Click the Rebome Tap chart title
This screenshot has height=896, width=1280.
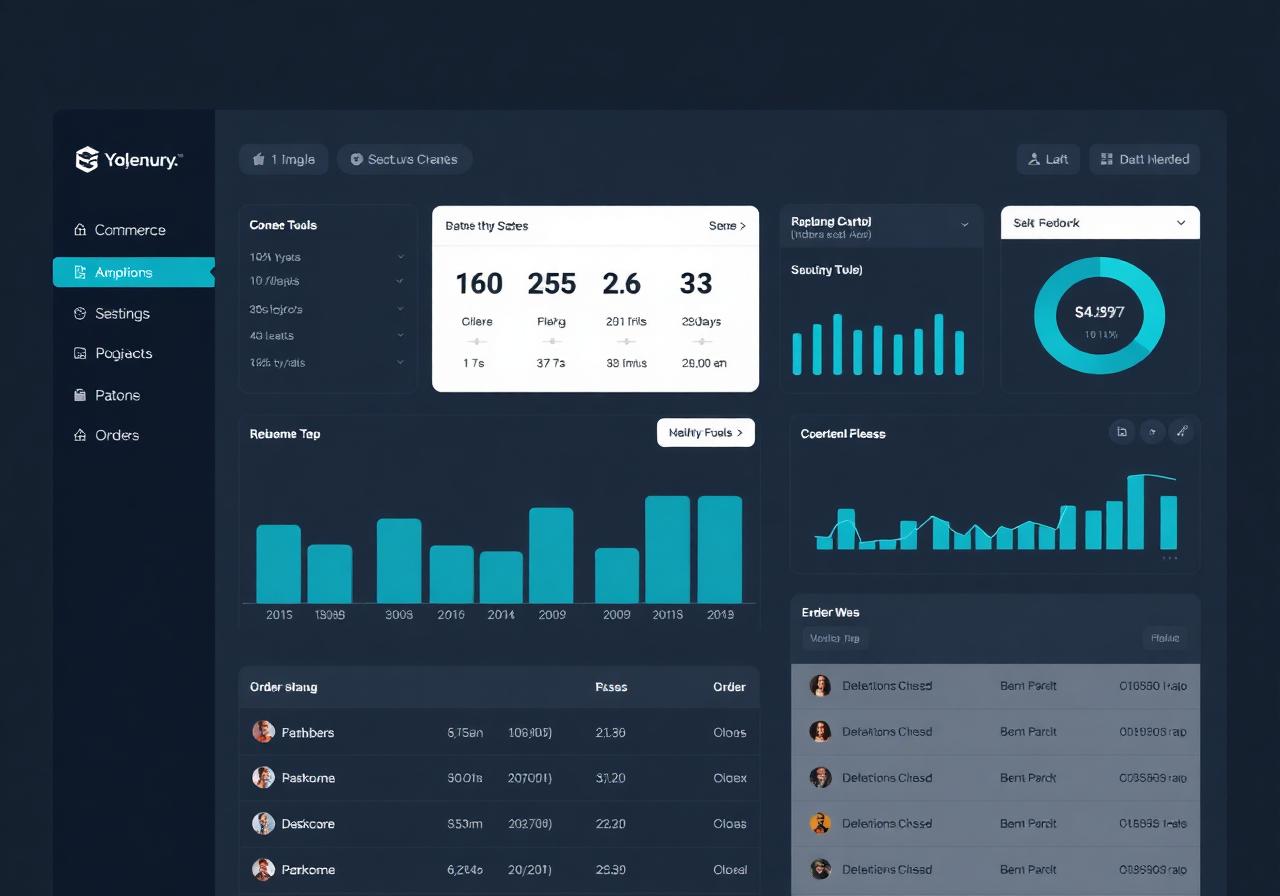coord(285,434)
